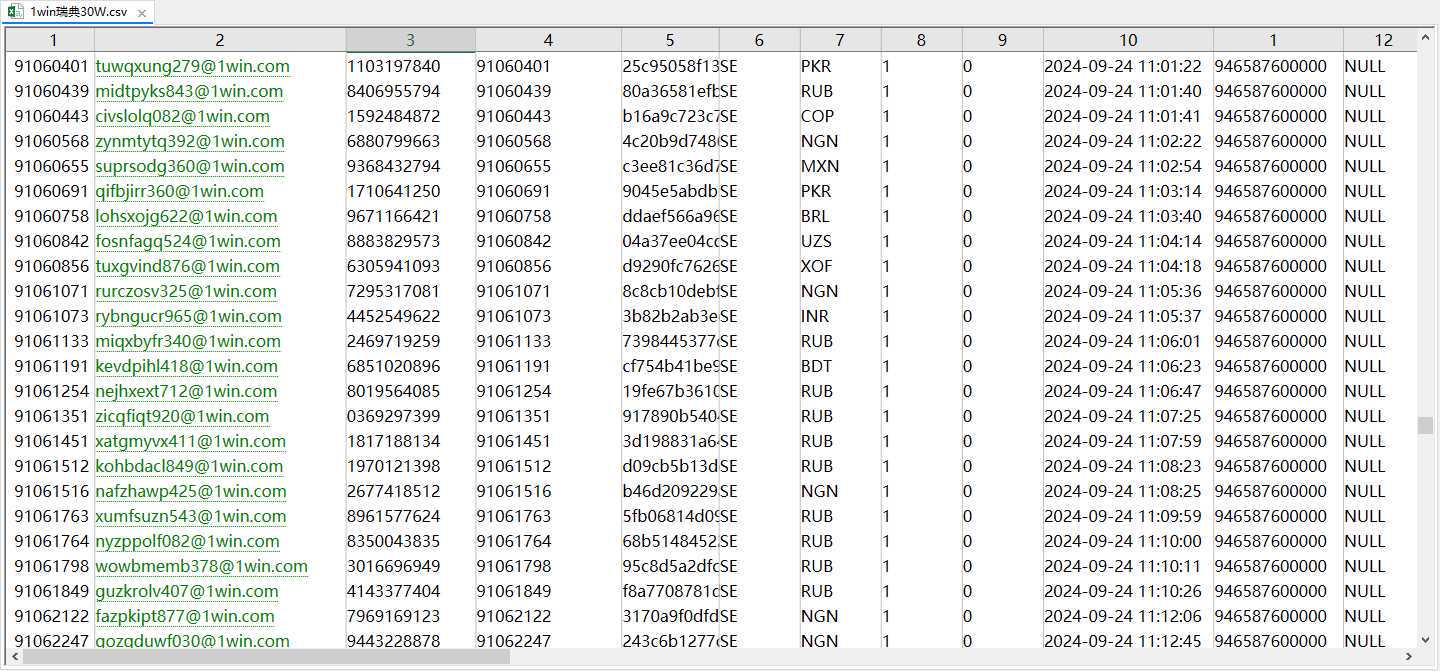Open email link fosnfagq524@1win.com

click(x=188, y=241)
